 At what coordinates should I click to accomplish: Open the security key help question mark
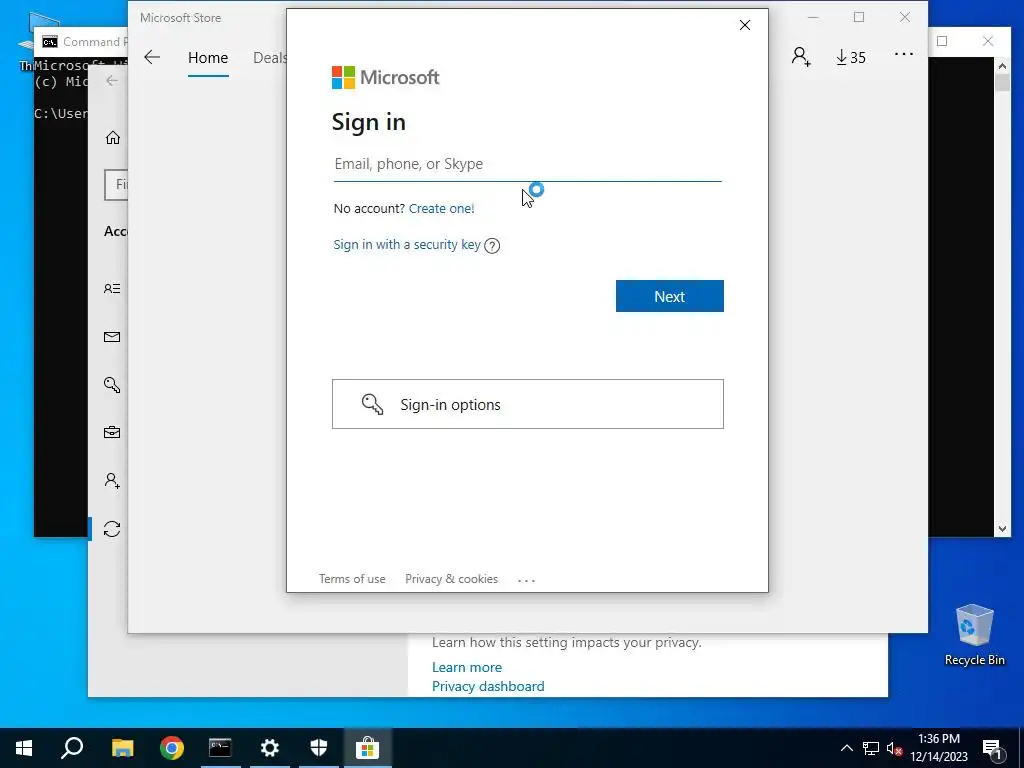tap(492, 246)
